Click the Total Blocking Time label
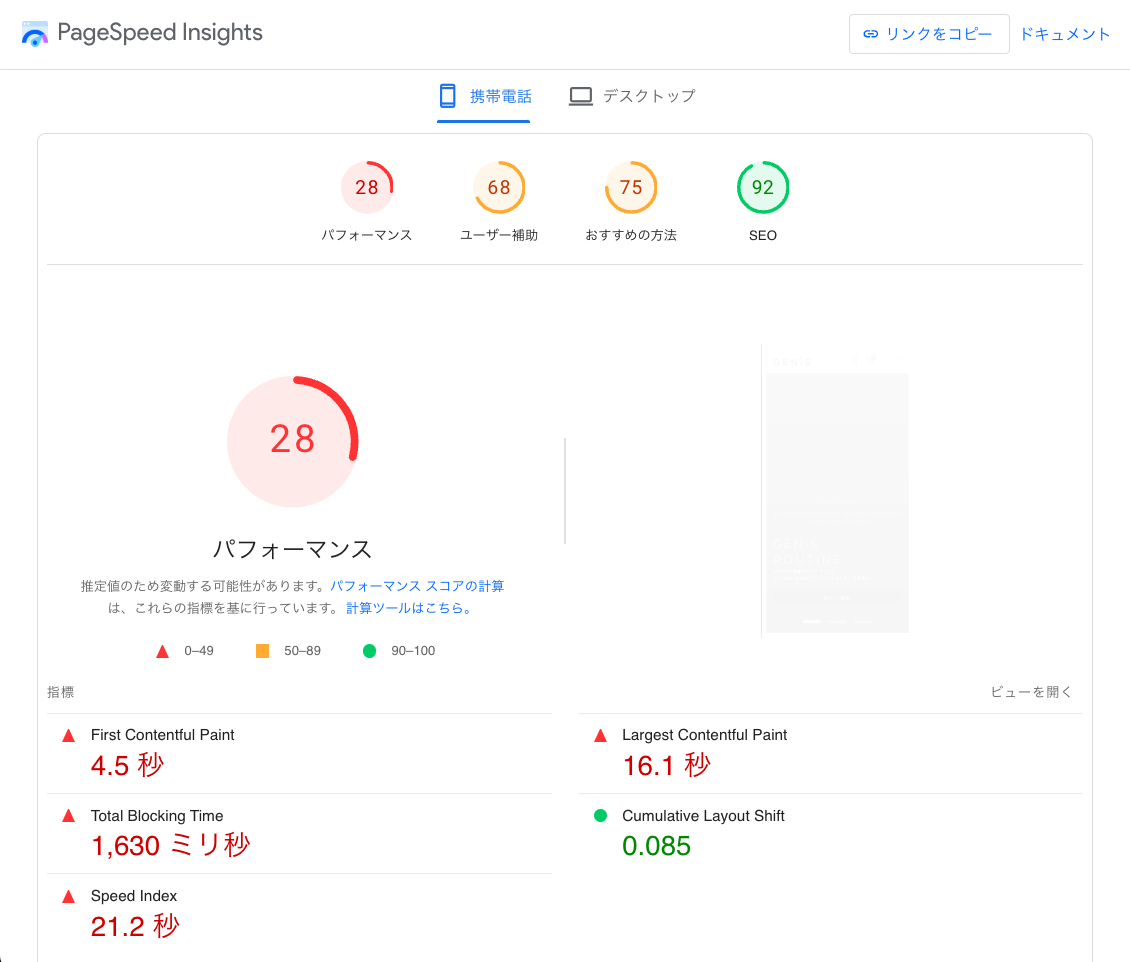1130x962 pixels. (x=157, y=816)
